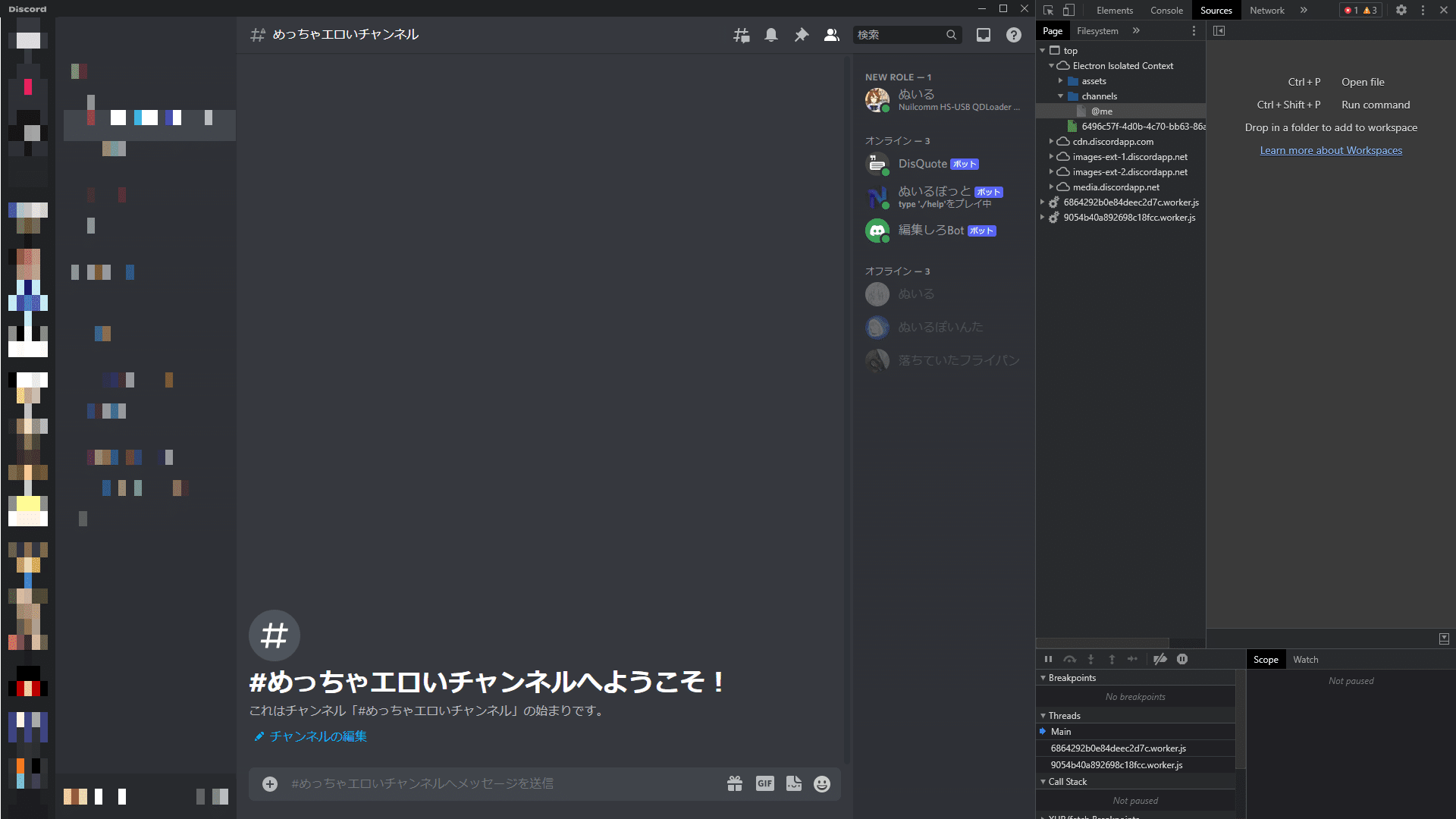Click the search magnifier icon

point(951,35)
